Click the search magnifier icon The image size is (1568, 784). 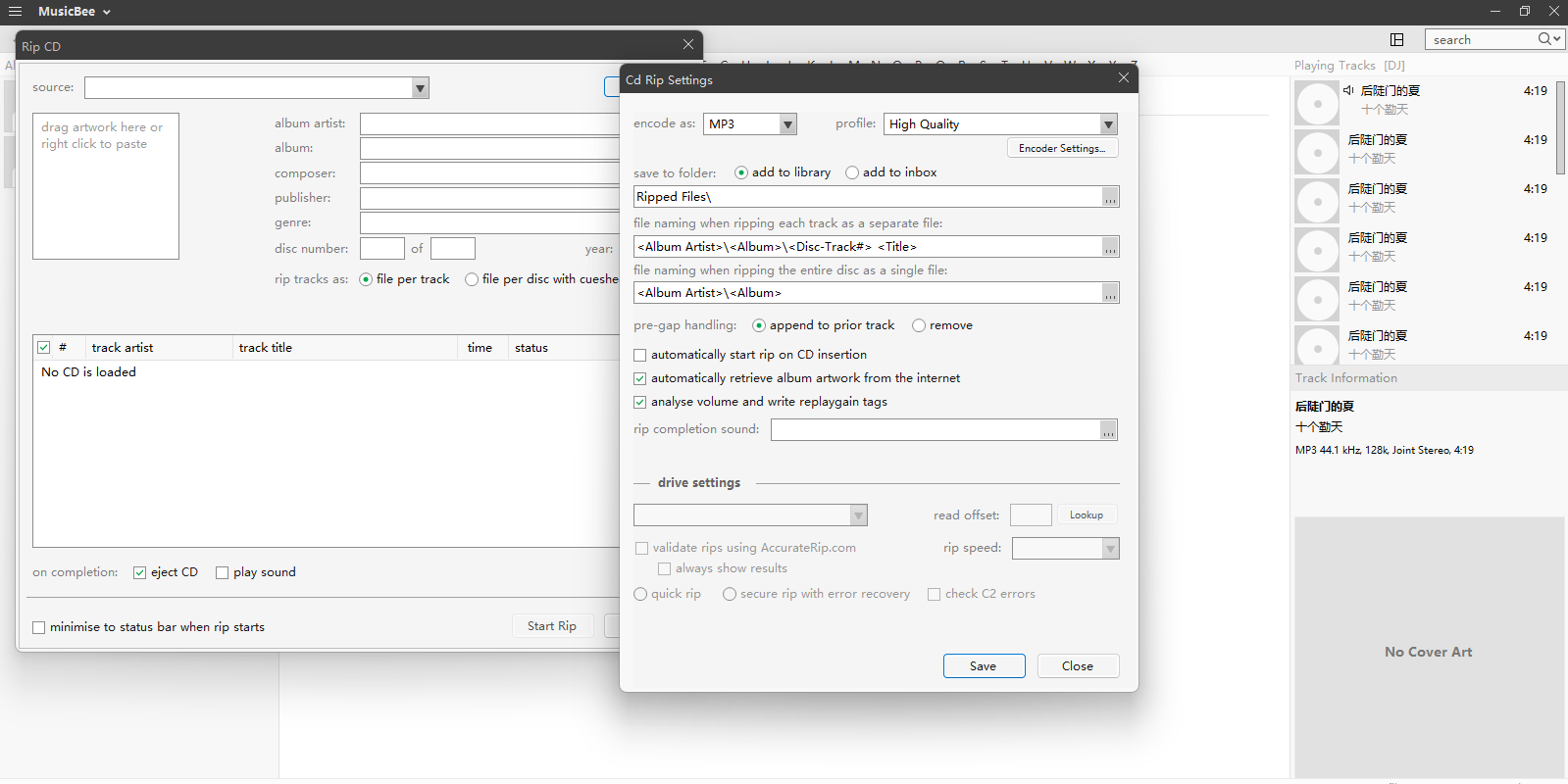1544,39
